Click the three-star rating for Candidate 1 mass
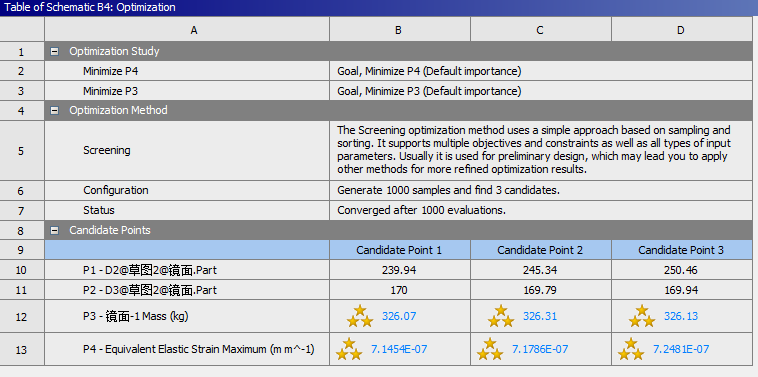 point(360,316)
